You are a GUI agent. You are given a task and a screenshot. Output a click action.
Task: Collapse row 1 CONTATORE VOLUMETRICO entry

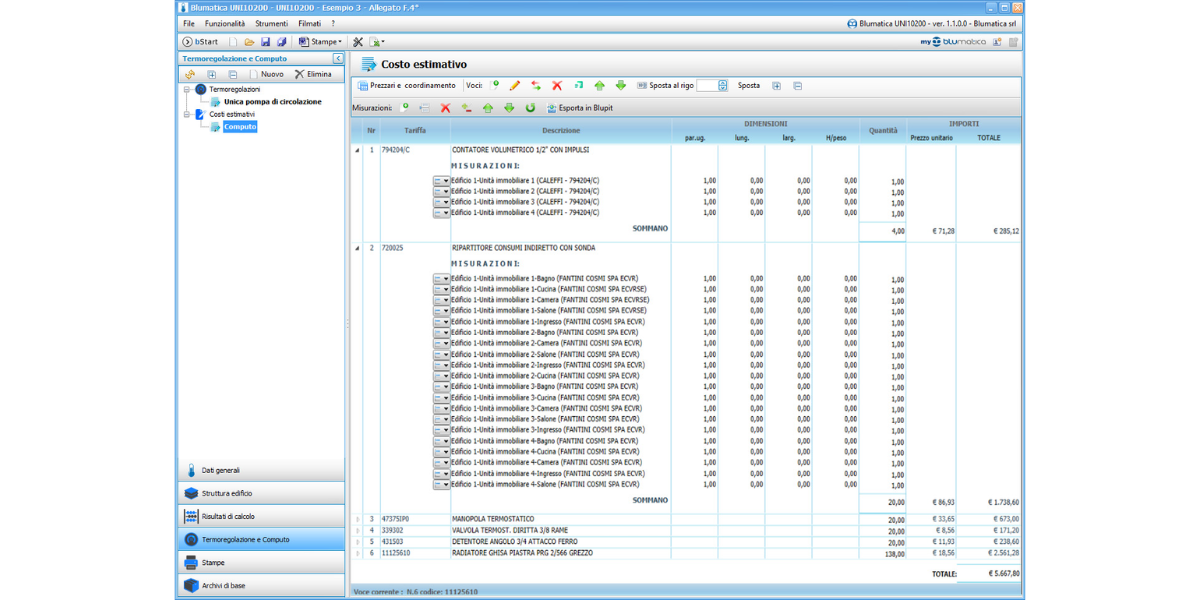[x=358, y=150]
